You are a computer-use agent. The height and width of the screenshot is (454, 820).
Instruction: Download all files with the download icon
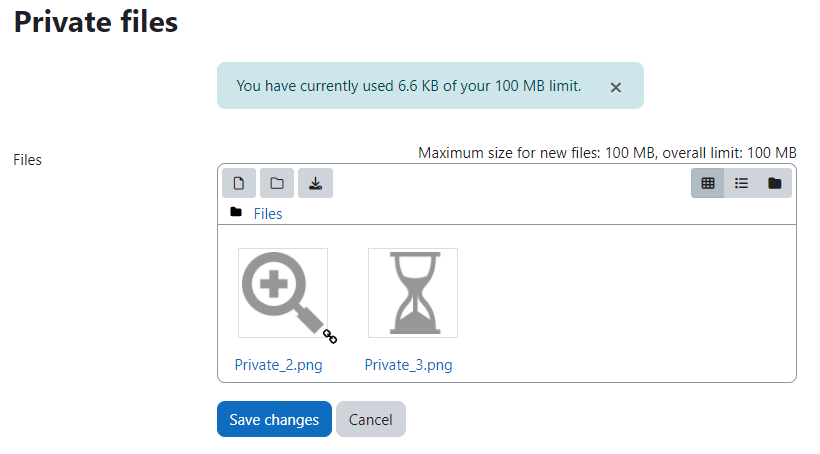[315, 183]
